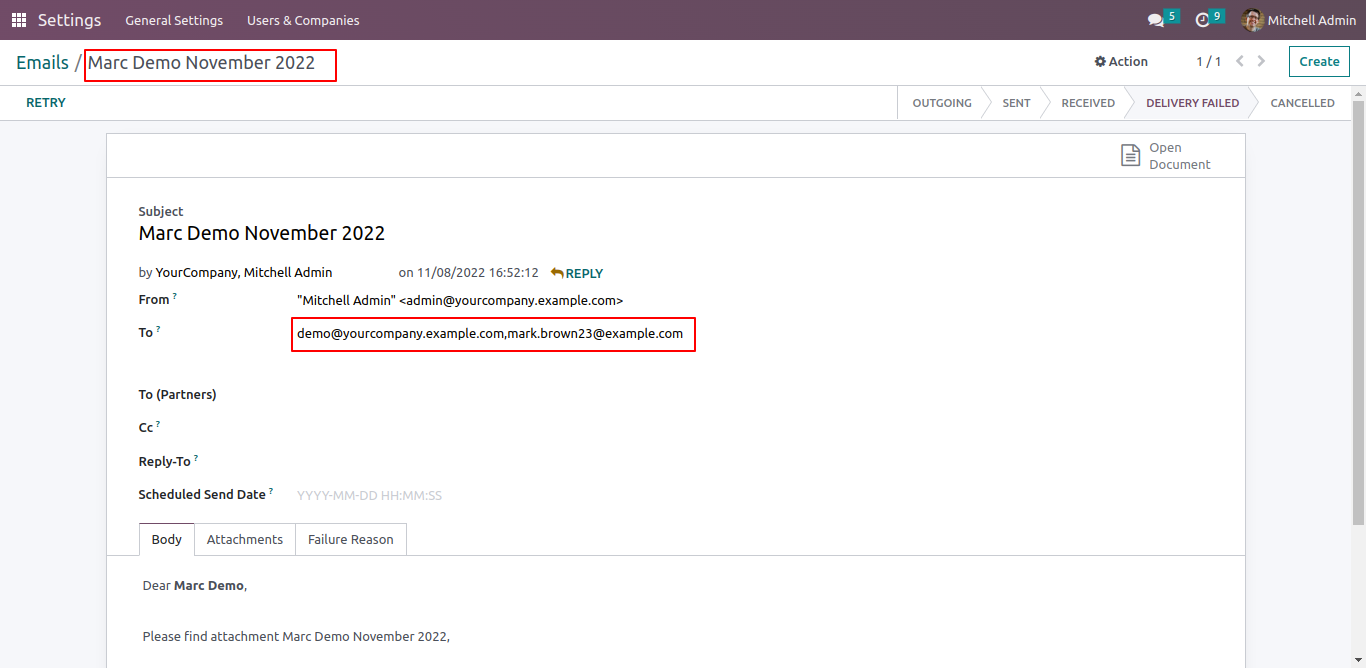Click help mark next to To
This screenshot has width=1366, height=668.
click(158, 329)
